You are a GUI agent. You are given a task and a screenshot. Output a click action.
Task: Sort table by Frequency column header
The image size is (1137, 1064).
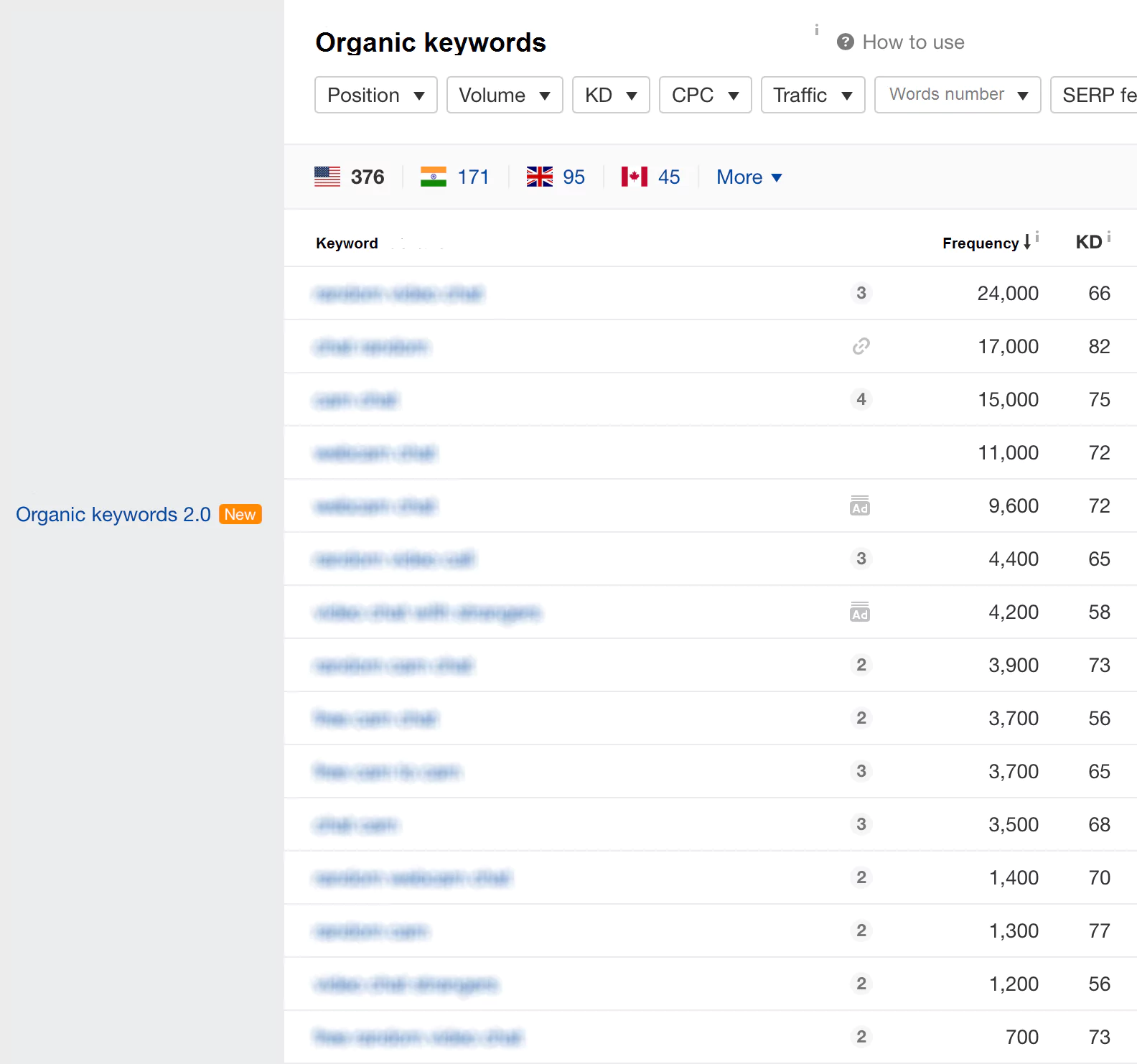click(981, 243)
